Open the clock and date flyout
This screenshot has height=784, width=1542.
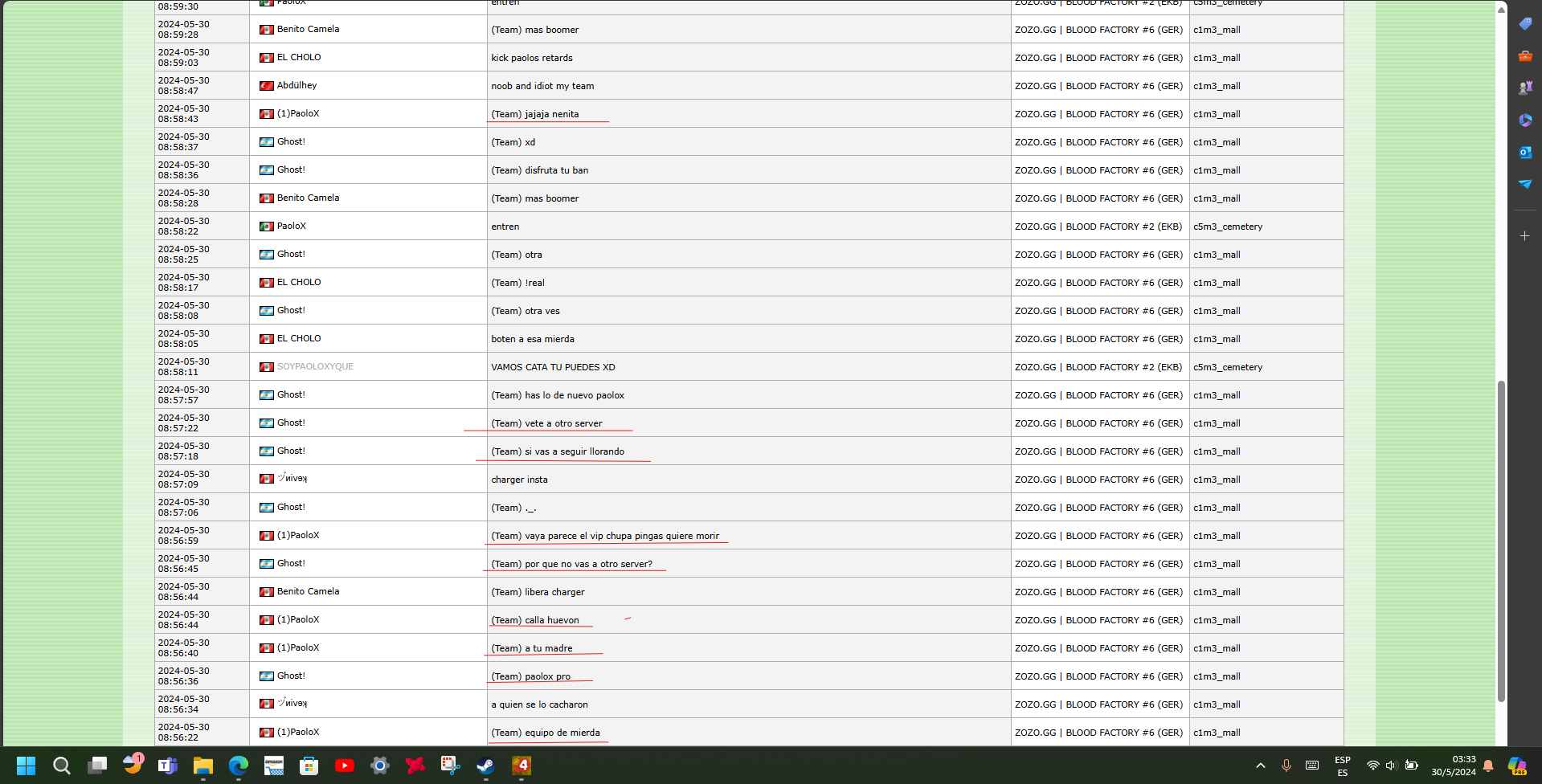click(x=1453, y=766)
